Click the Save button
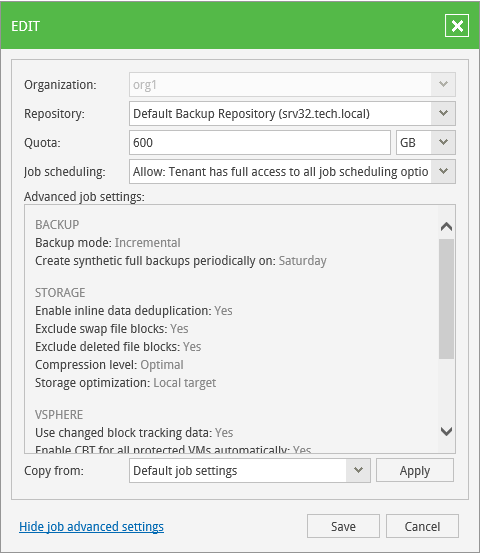The image size is (480, 553). 343,526
